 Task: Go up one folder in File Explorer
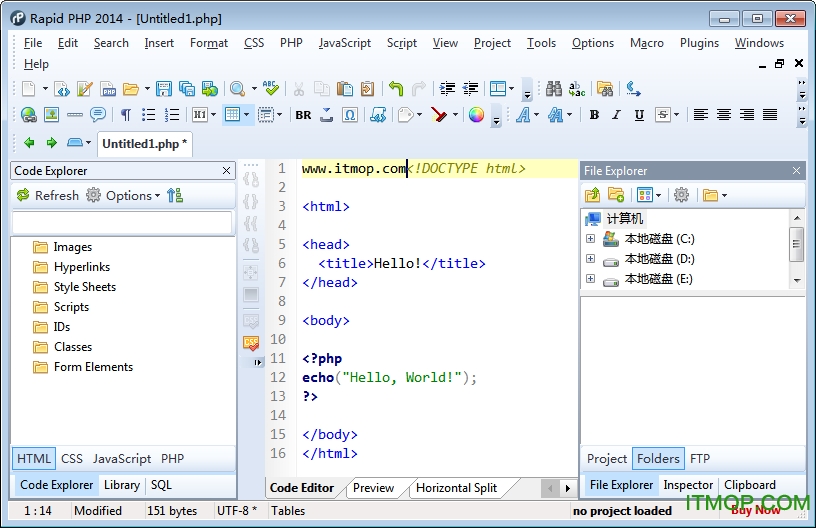(592, 195)
